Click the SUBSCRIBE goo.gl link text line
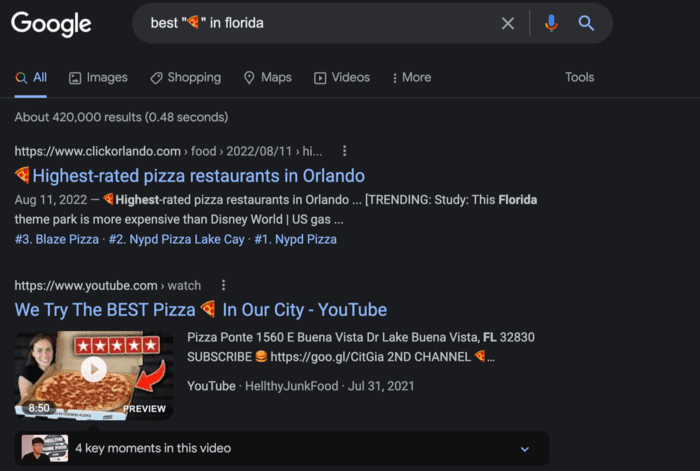This screenshot has height=471, width=700. 341,357
